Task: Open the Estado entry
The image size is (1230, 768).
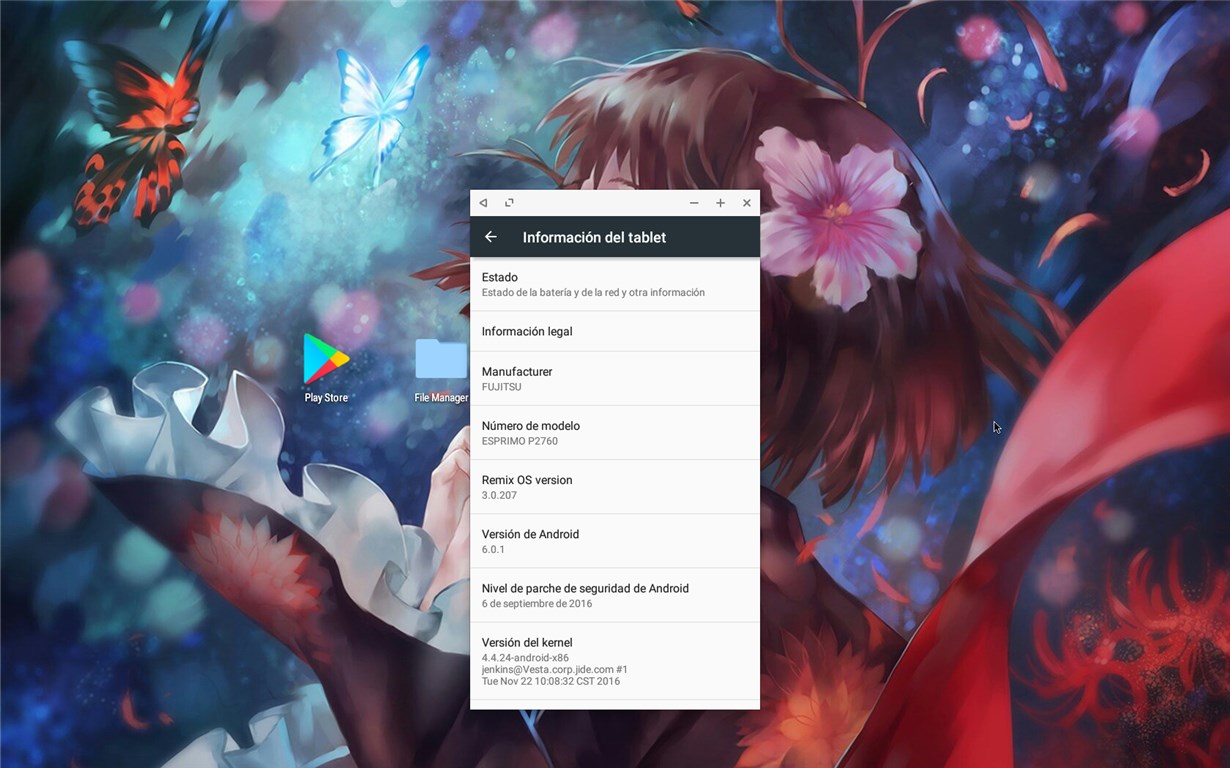Action: 615,284
